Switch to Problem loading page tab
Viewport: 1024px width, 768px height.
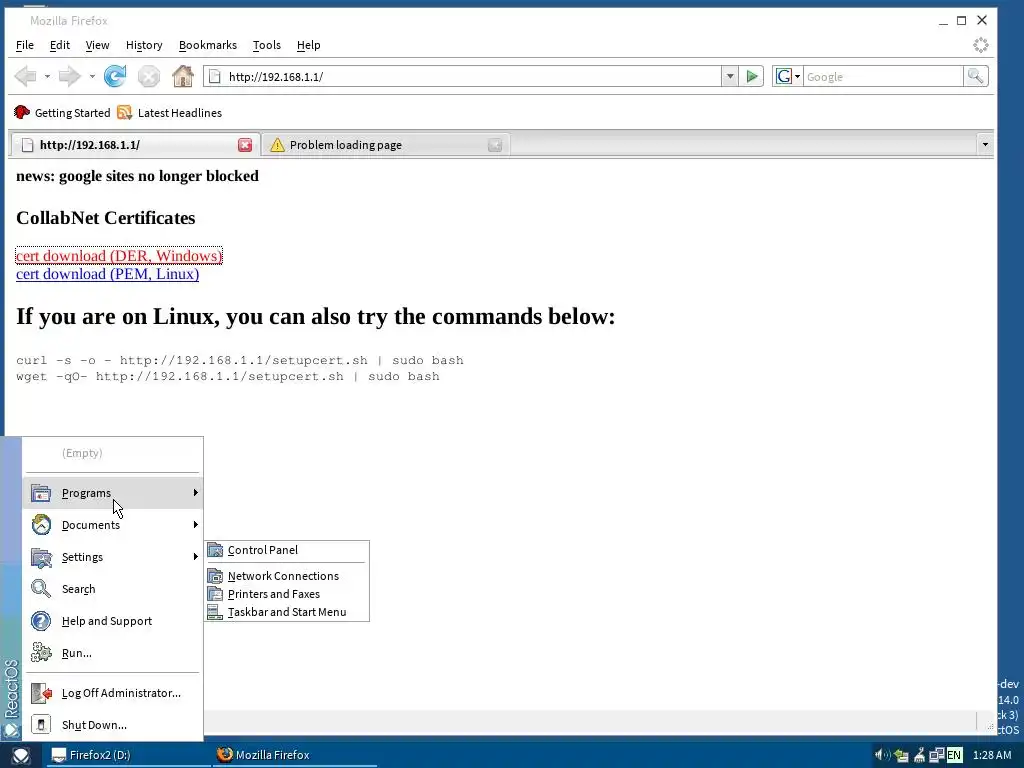(385, 145)
